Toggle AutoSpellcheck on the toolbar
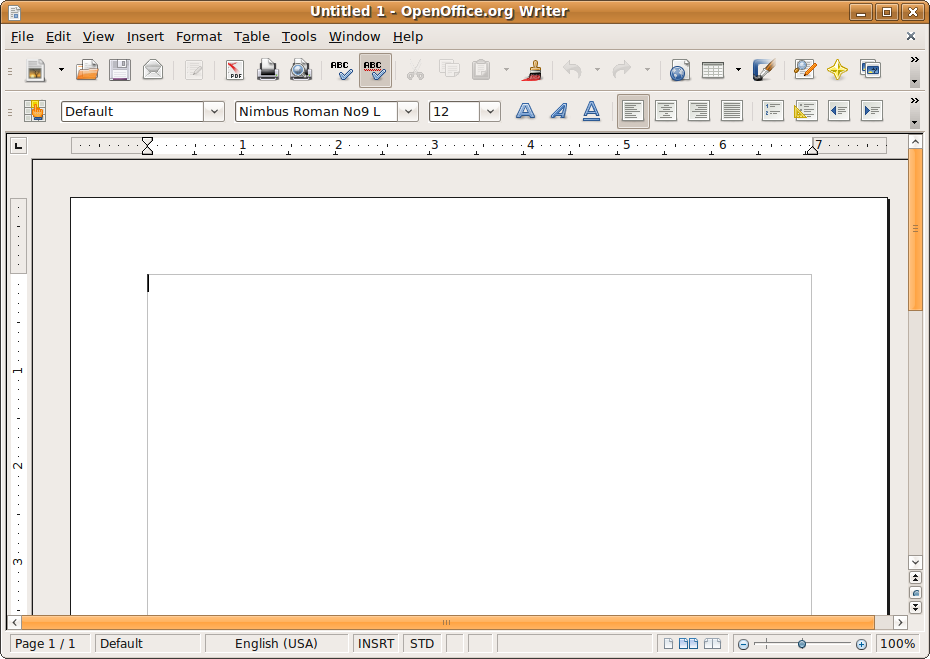This screenshot has height=659, width=930. [x=375, y=70]
